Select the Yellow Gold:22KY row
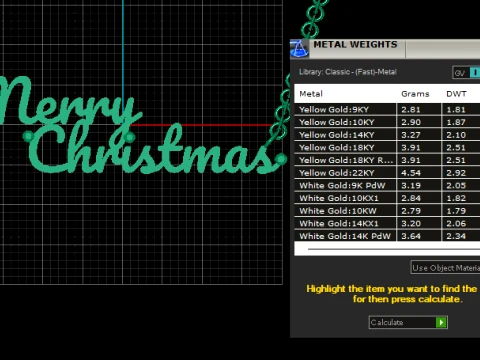Screen dimensions: 480x360 coord(387,173)
